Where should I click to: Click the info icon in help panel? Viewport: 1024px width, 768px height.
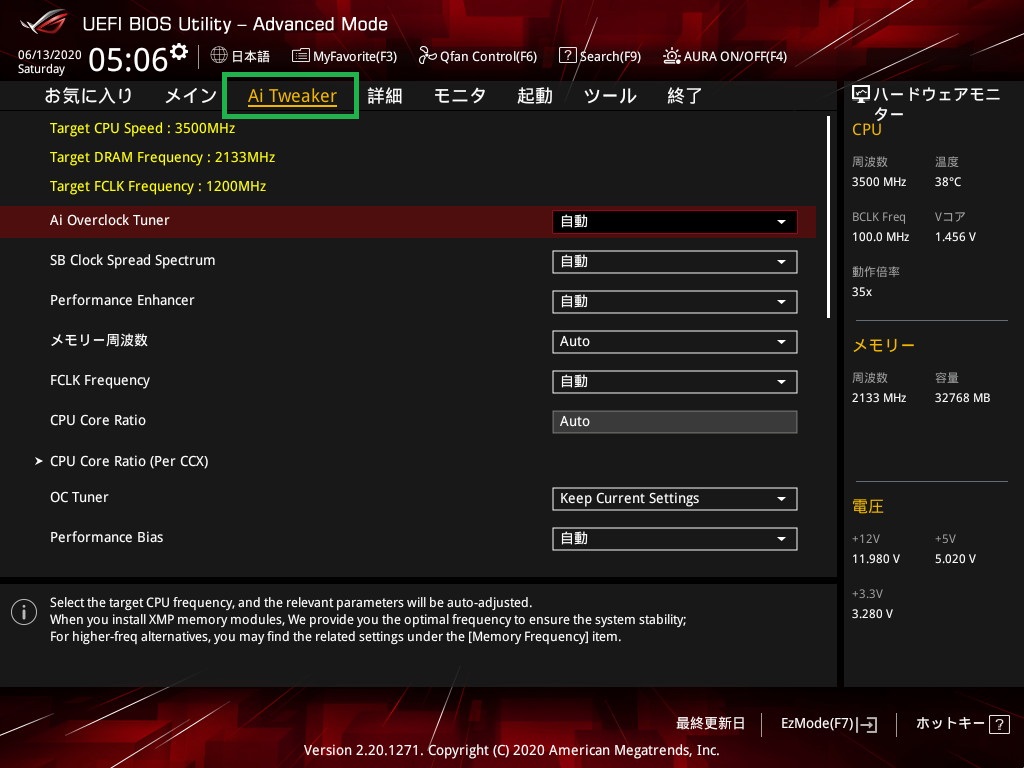point(24,612)
